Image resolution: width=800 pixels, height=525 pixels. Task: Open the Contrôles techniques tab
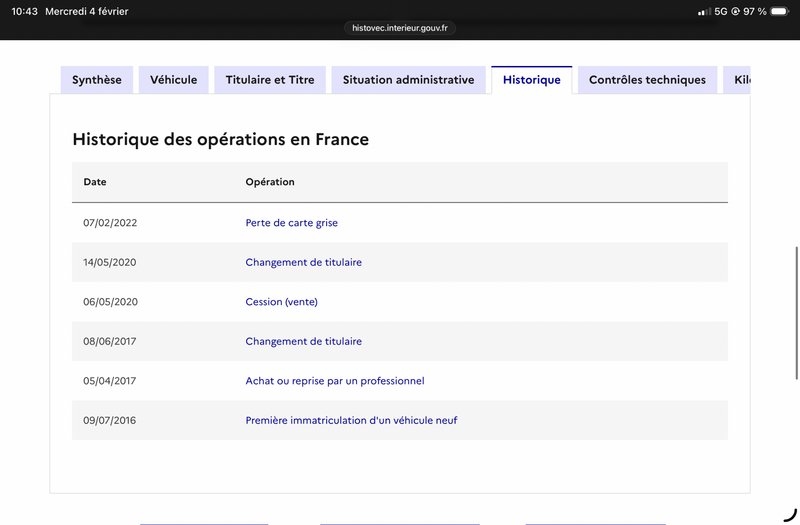point(647,80)
